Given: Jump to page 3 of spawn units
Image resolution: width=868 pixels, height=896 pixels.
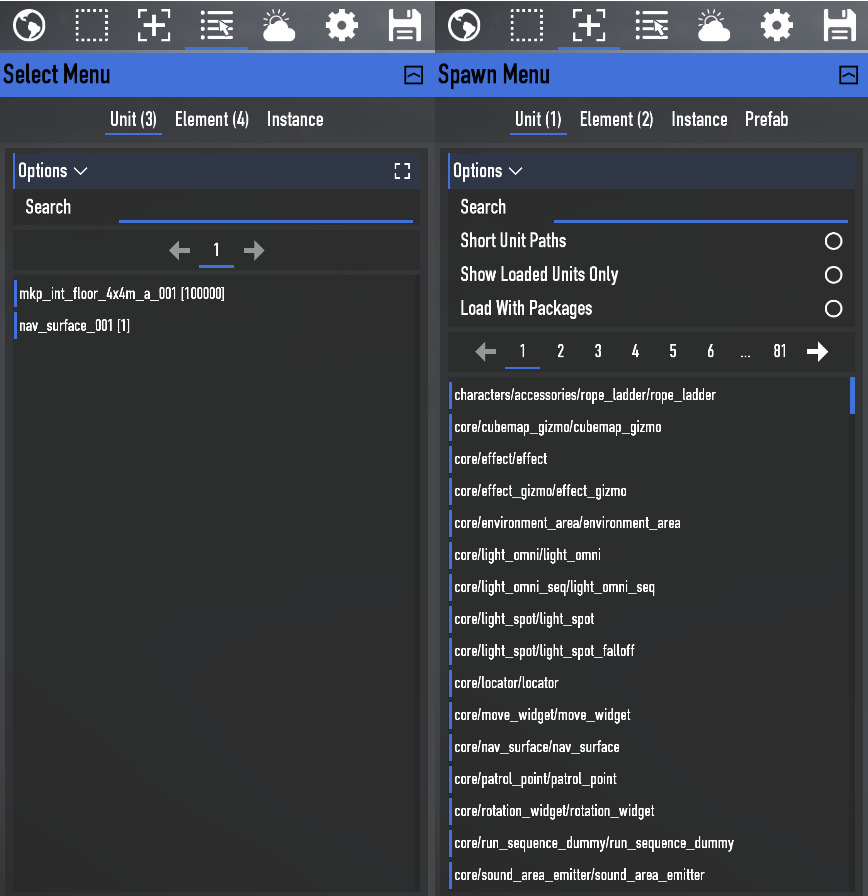Looking at the screenshot, I should pyautogui.click(x=598, y=351).
